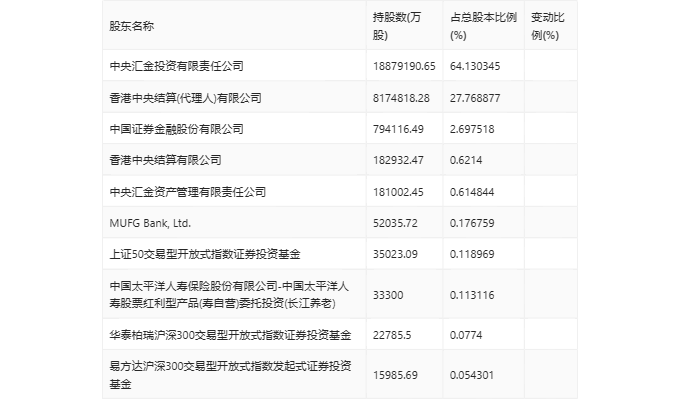Select the value 18879190.65
Screen dimensions: 680x399
click(x=404, y=66)
